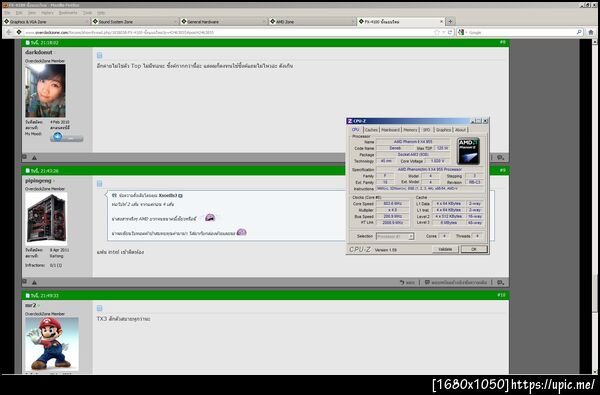This screenshot has width=600, height=395.
Task: Click the Google search box
Action: tap(520, 33)
